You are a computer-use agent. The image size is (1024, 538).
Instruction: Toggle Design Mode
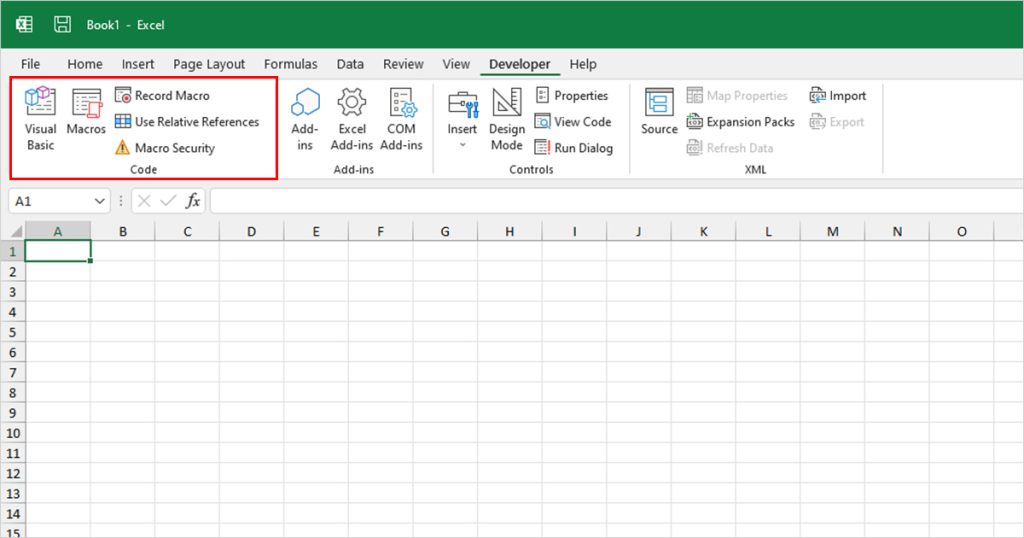tap(507, 119)
